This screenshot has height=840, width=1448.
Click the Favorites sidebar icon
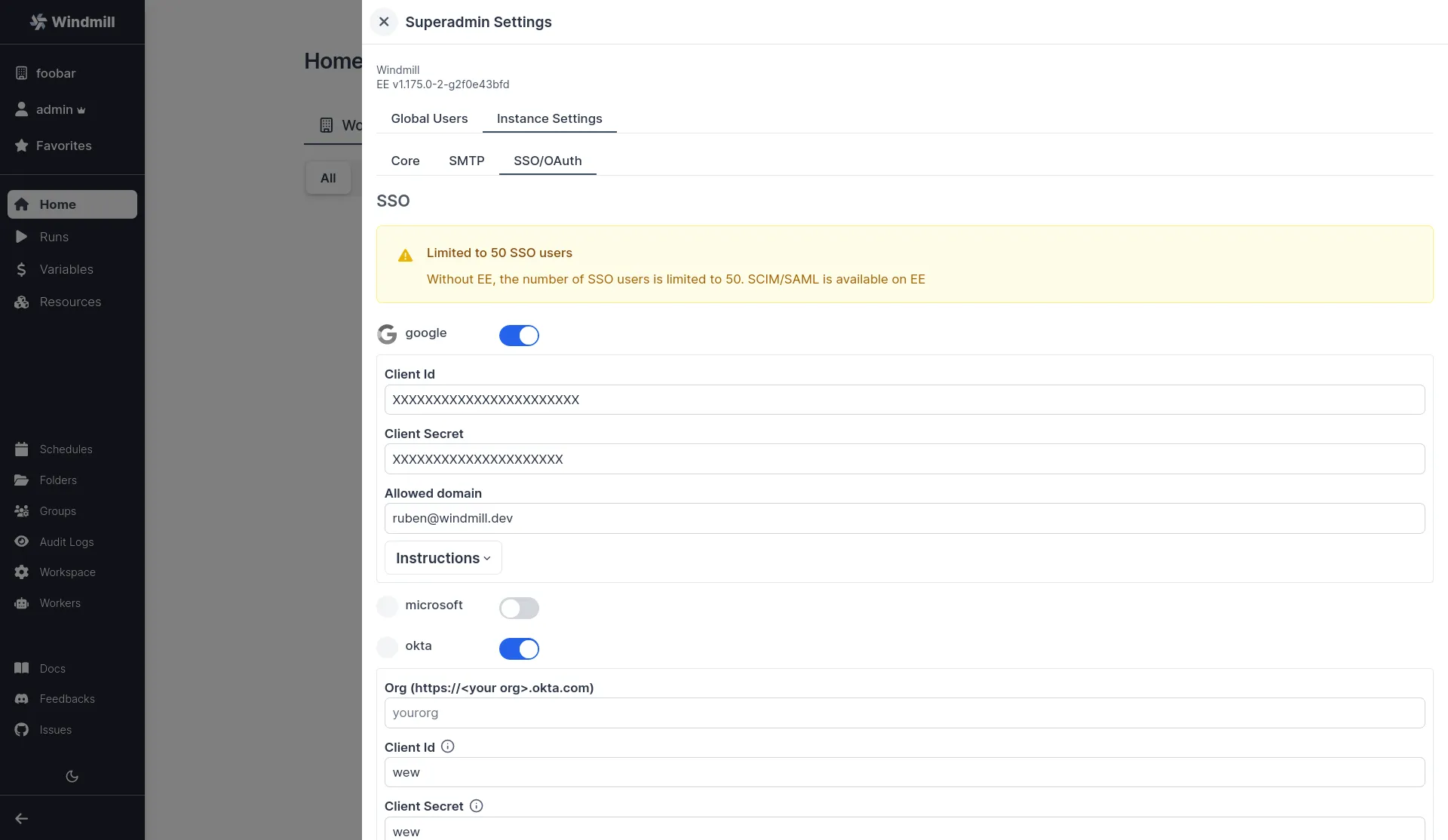[20, 145]
